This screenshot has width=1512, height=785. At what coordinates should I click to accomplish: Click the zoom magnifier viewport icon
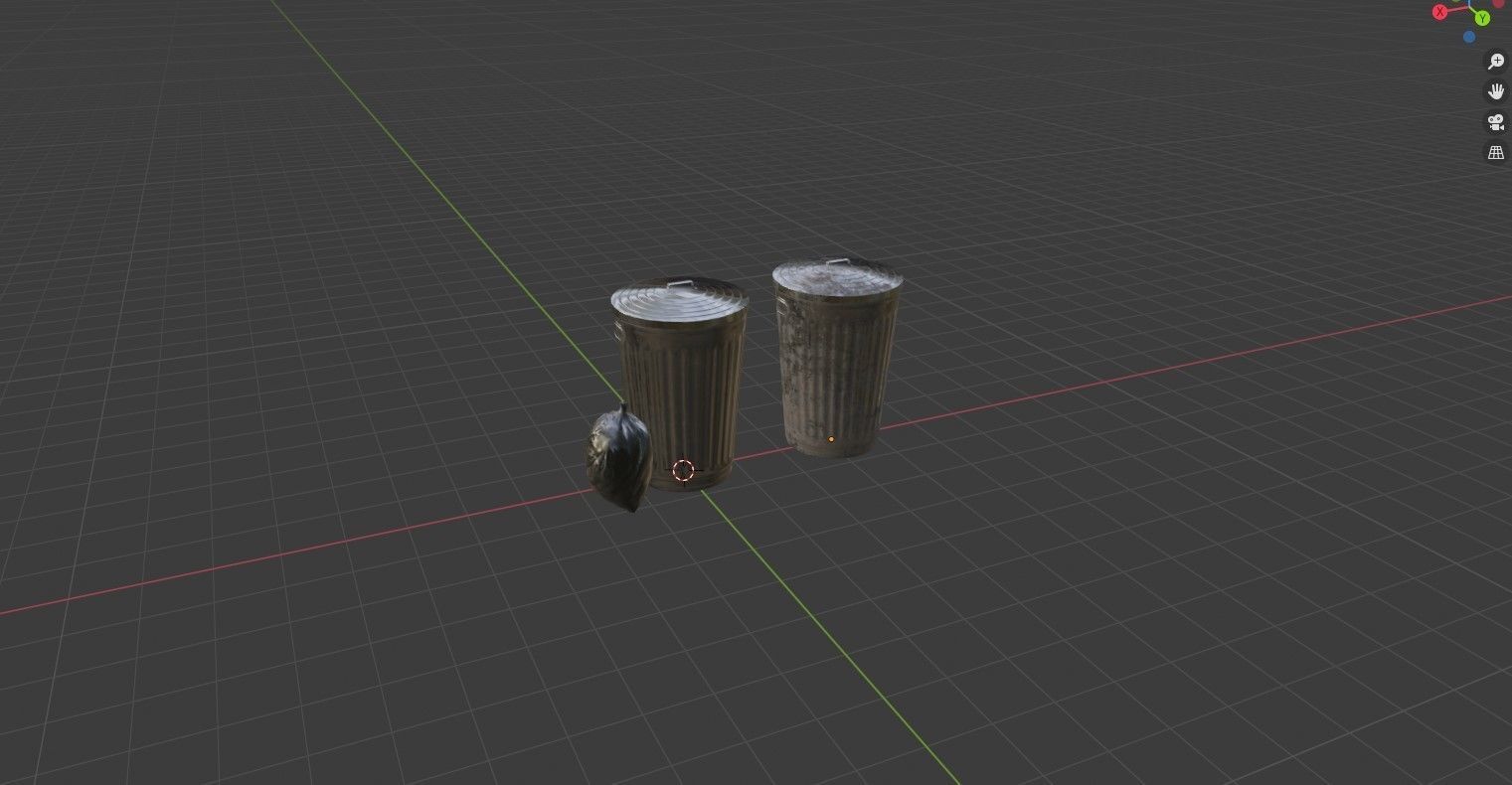1495,62
